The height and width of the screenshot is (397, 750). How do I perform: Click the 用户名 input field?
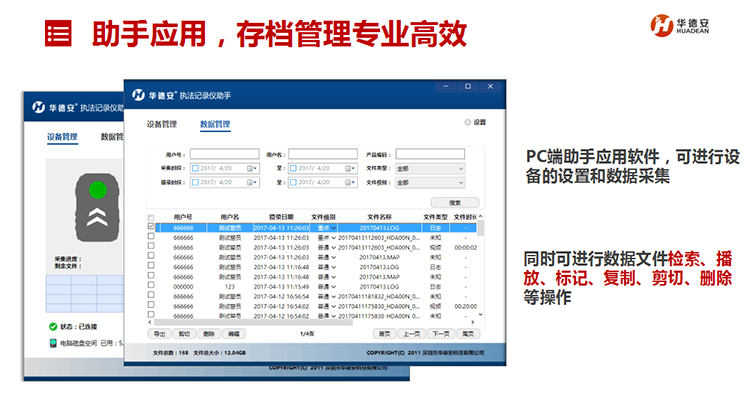click(323, 154)
